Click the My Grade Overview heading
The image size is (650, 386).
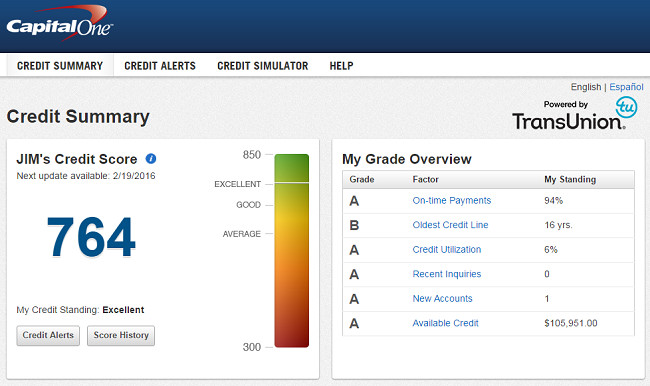pyautogui.click(x=407, y=159)
